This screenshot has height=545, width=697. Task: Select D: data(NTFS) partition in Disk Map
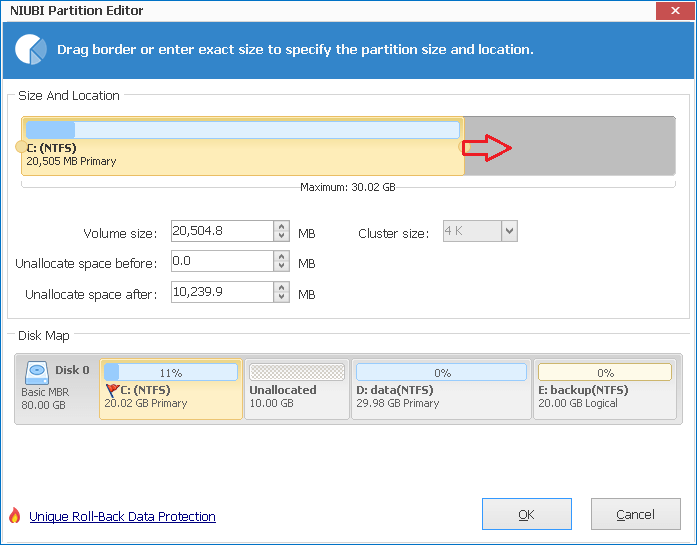point(441,389)
